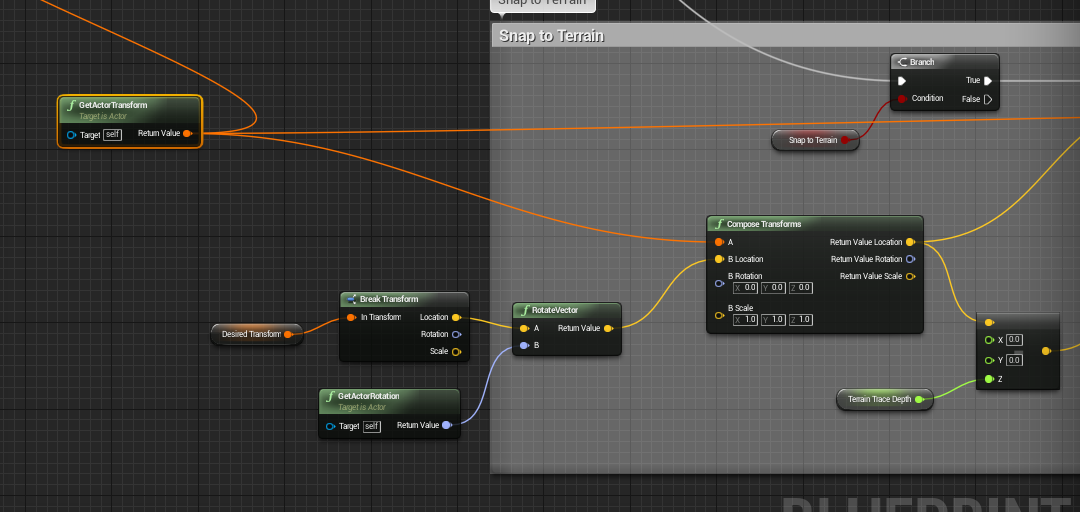Click Branch False execution output pin
1080x512 pixels.
click(988, 99)
